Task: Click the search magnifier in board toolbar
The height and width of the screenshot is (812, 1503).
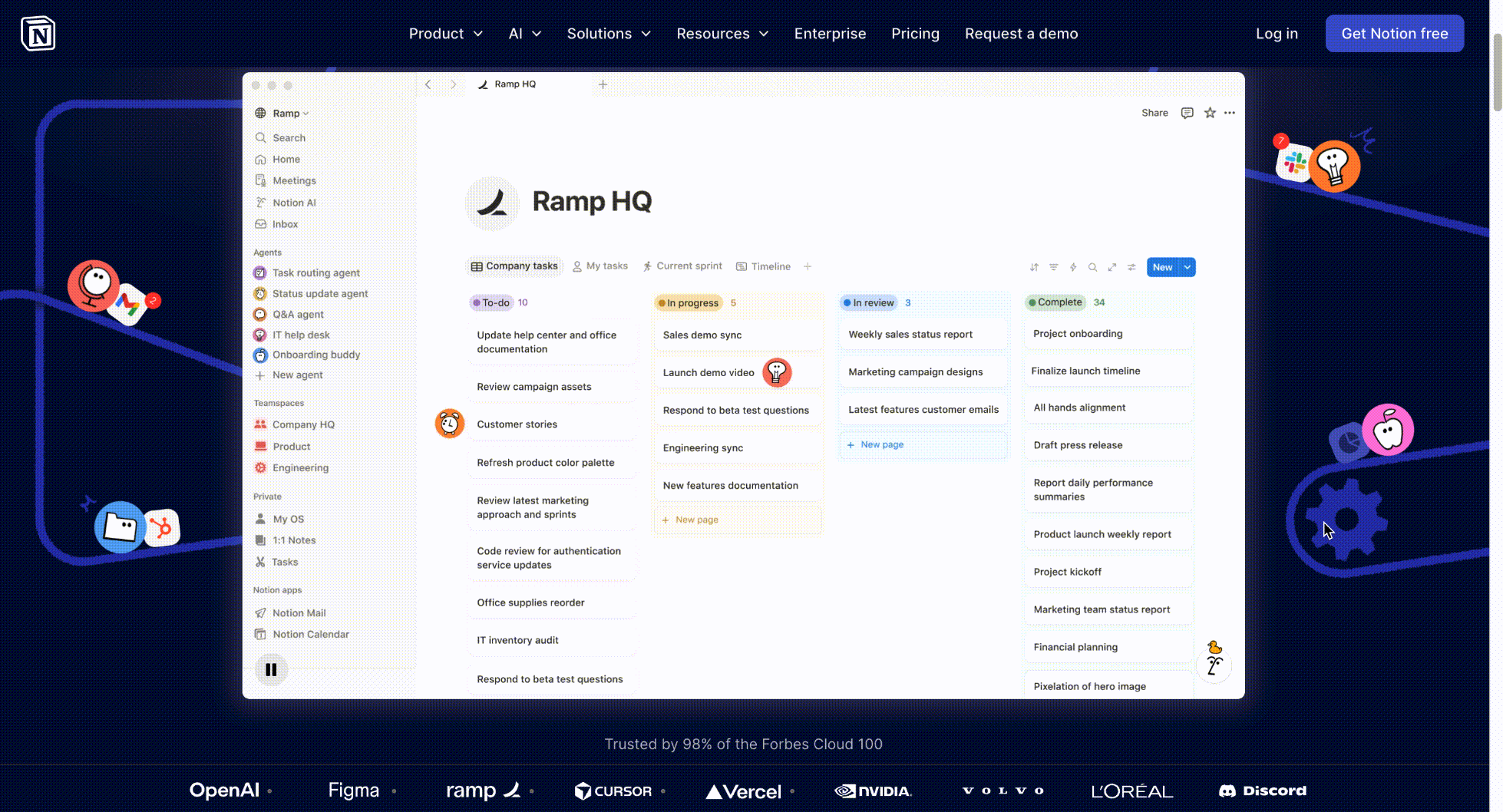Action: coord(1092,267)
